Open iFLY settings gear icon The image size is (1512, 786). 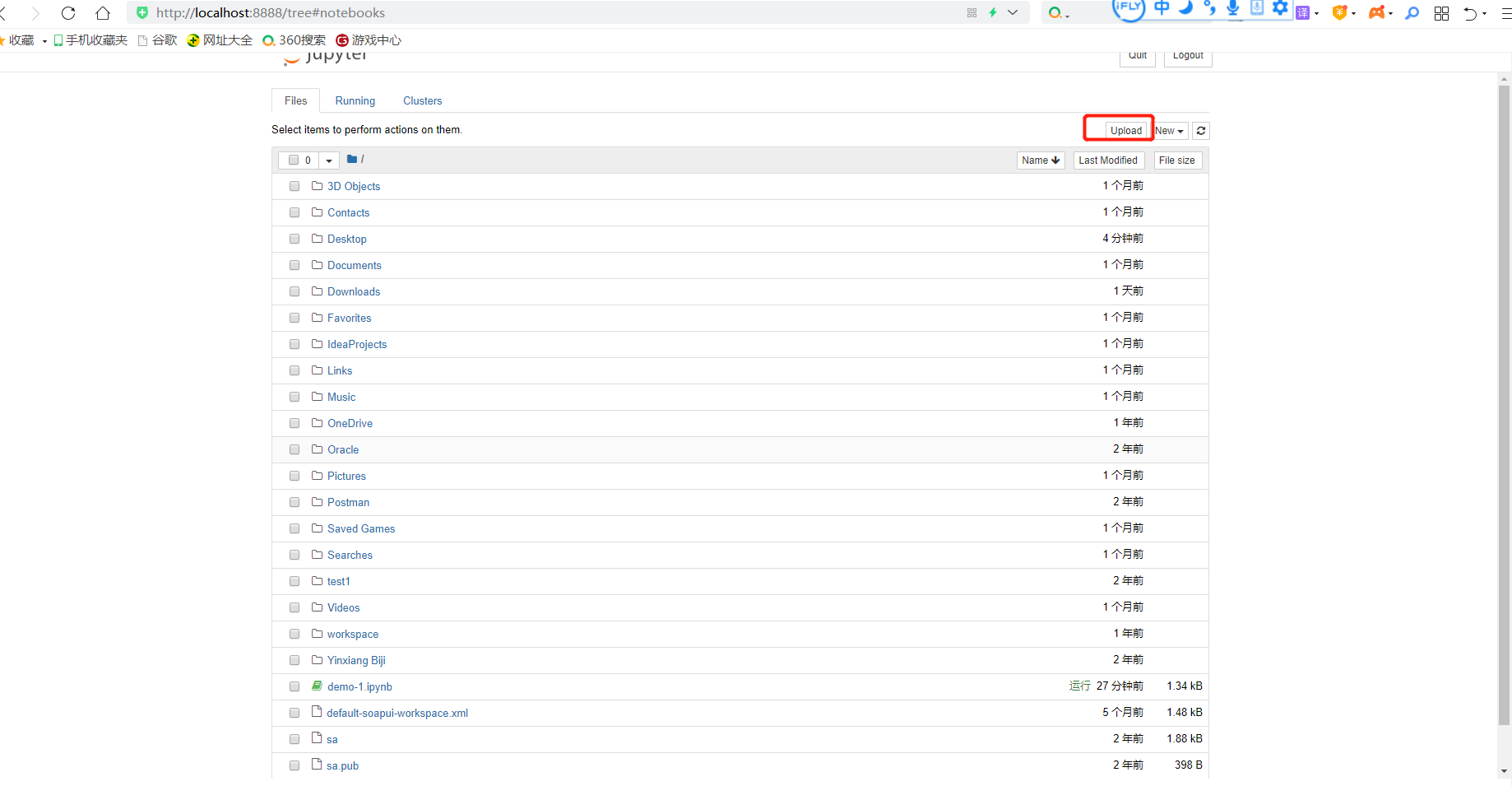coord(1280,7)
